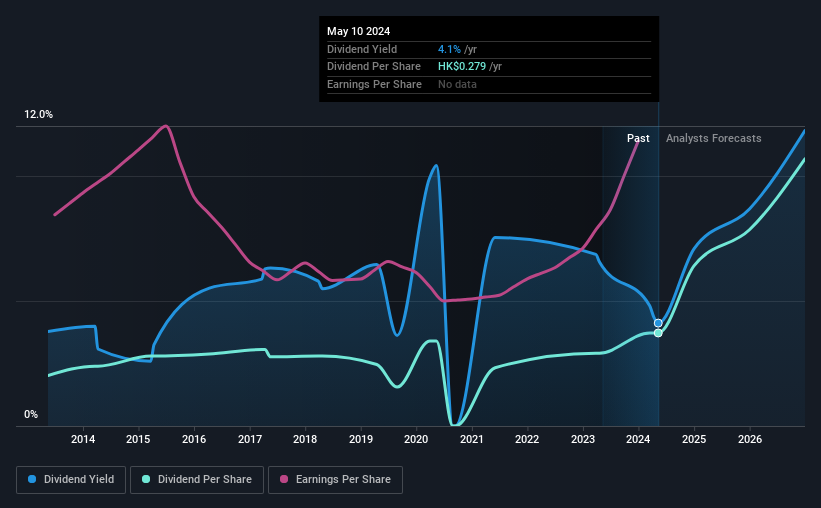Click the 4.1% dividend yield value
This screenshot has height=508, width=821.
449,49
